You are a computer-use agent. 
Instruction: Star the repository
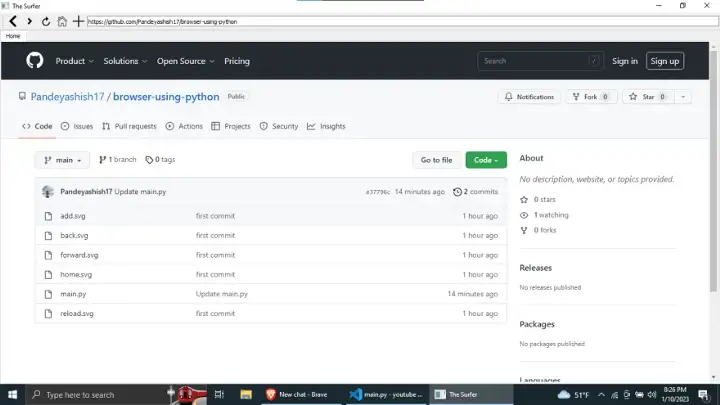648,97
